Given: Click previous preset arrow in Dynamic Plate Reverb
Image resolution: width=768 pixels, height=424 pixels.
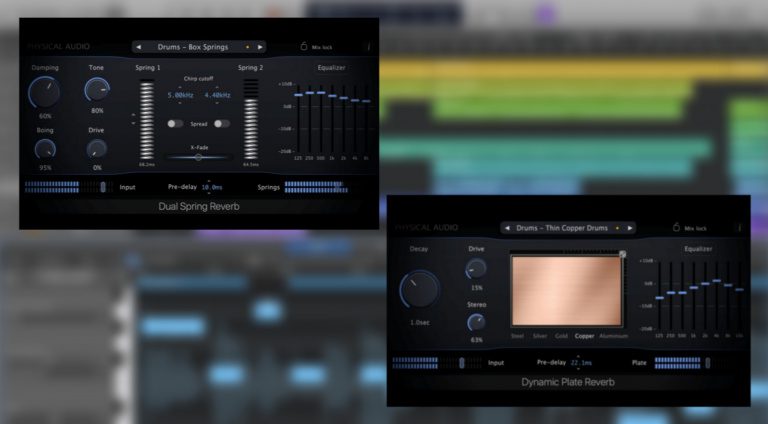Looking at the screenshot, I should (x=507, y=228).
